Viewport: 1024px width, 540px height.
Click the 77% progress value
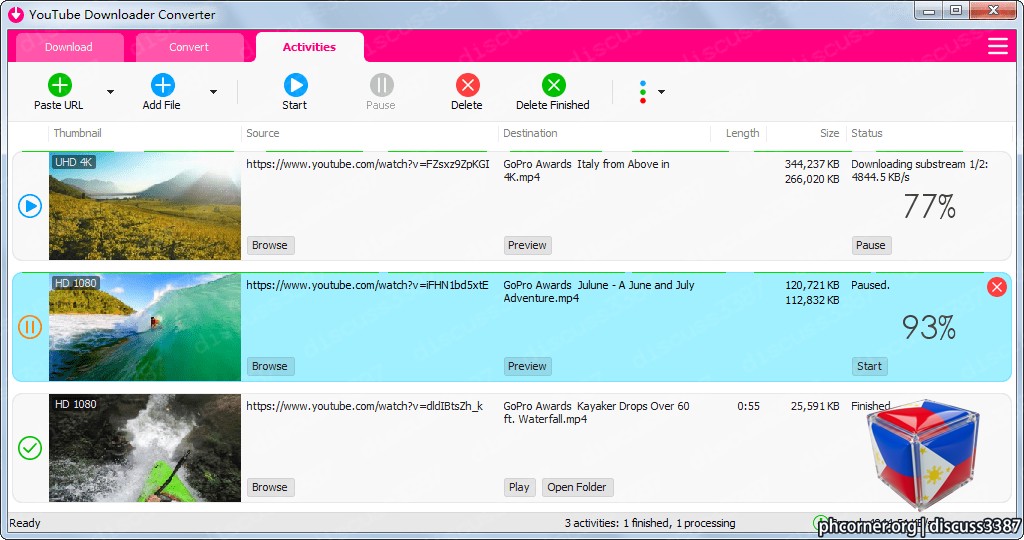[929, 207]
